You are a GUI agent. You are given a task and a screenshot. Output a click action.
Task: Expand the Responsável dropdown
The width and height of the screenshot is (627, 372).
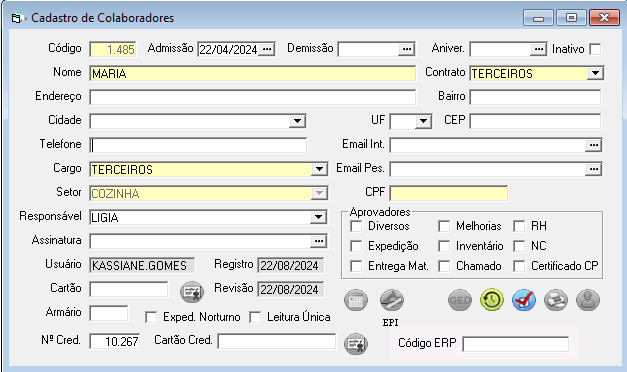pyautogui.click(x=318, y=218)
